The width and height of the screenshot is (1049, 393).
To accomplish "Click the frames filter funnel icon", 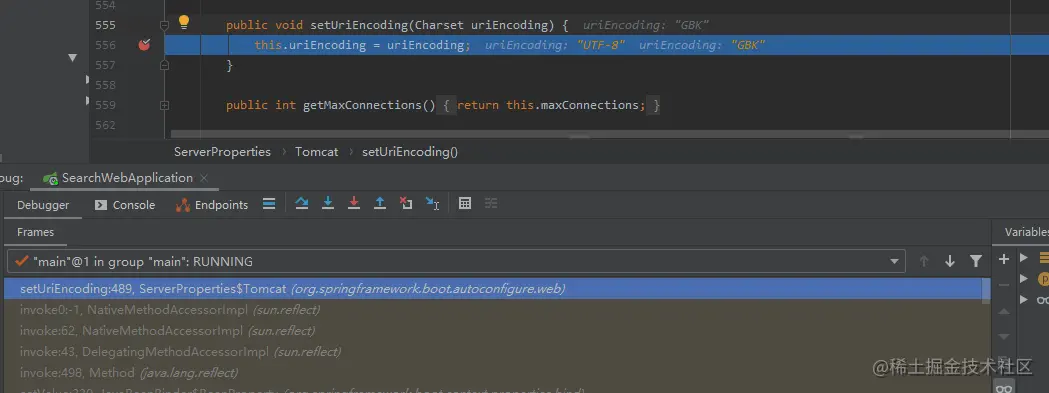I will click(x=976, y=261).
